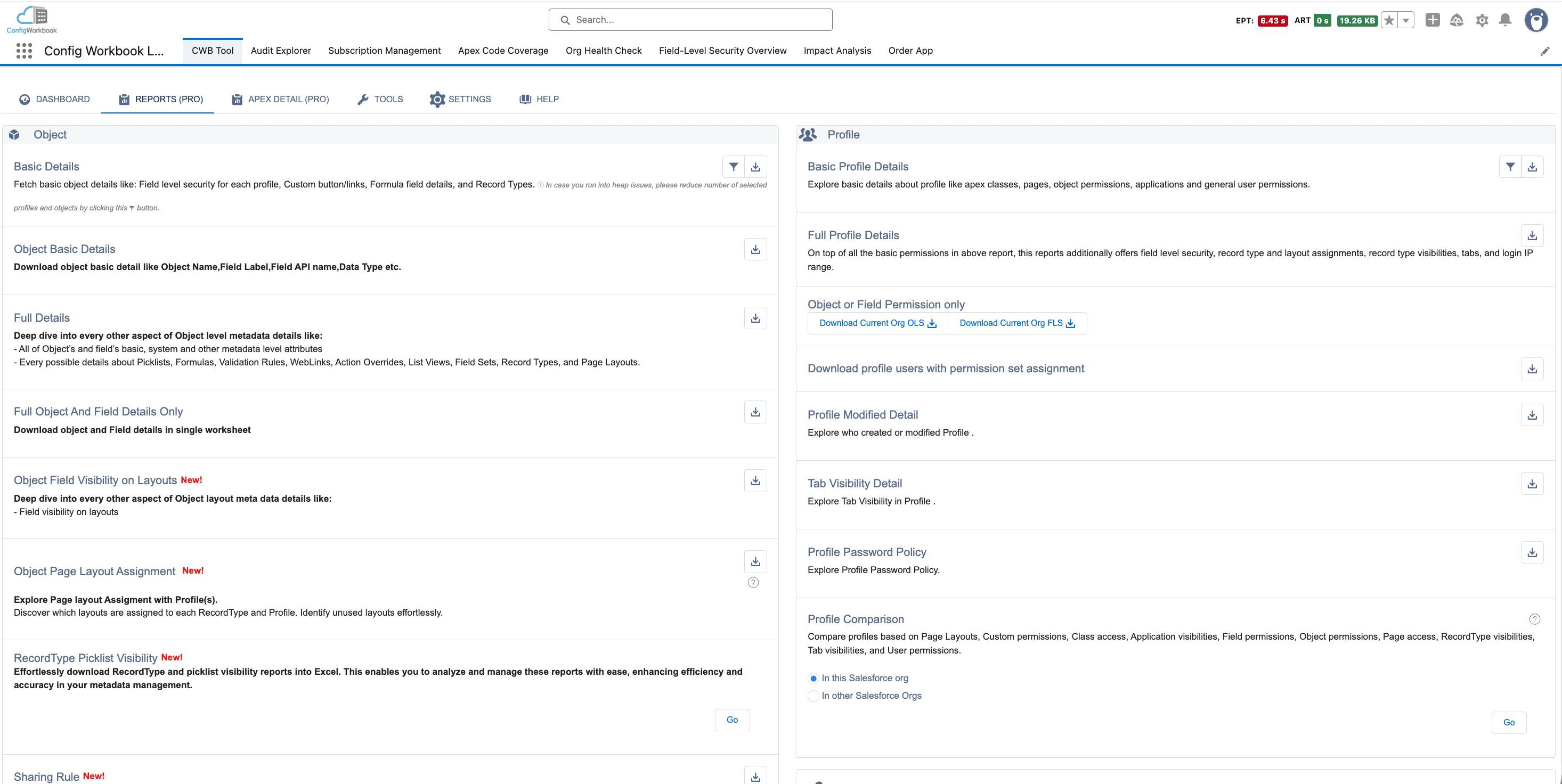The width and height of the screenshot is (1562, 784).
Task: Download the Object Basic Details report
Action: [x=755, y=249]
